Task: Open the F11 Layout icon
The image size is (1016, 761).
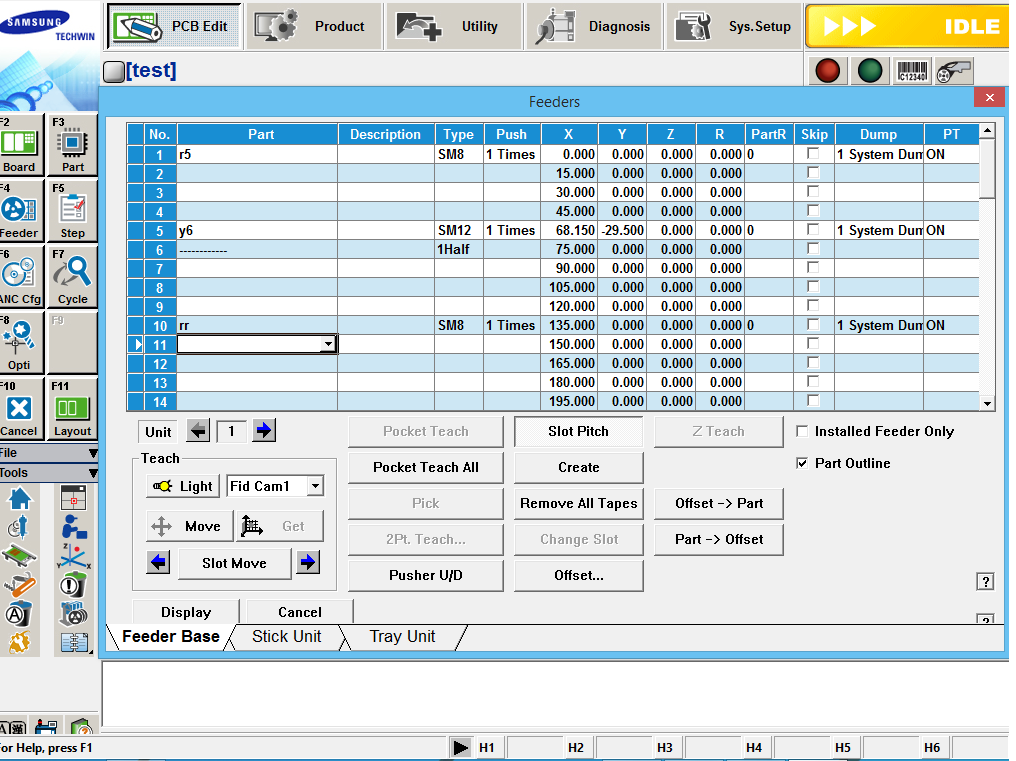Action: (73, 409)
